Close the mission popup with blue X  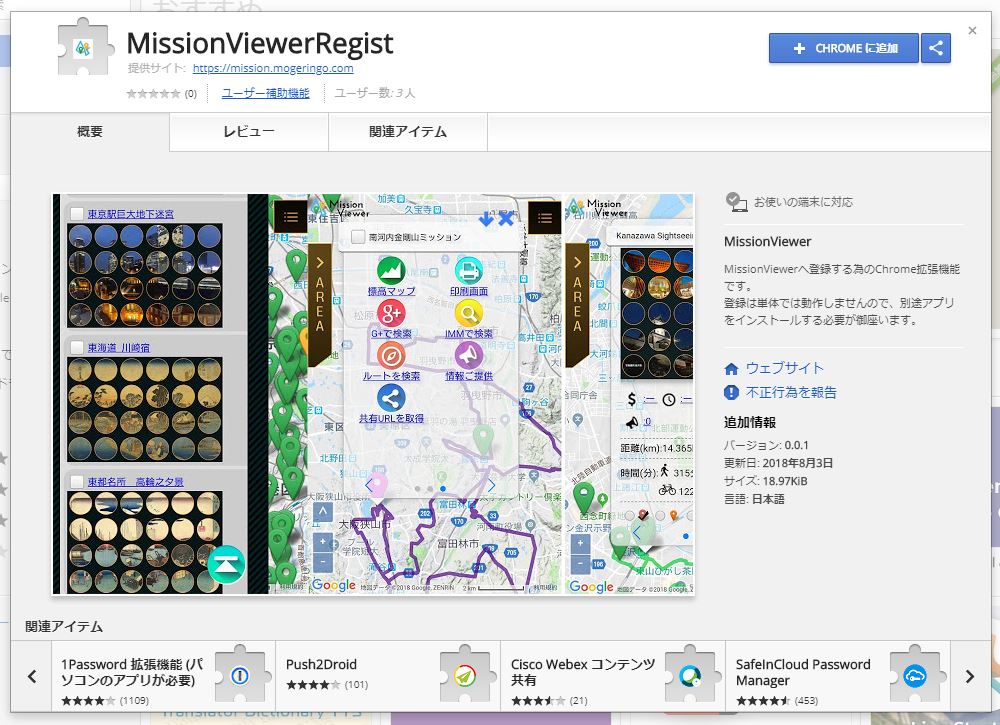[506, 219]
